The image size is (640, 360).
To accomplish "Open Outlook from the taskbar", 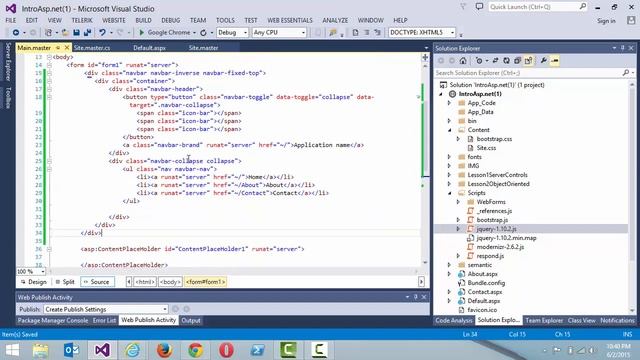I will [x=71, y=350].
